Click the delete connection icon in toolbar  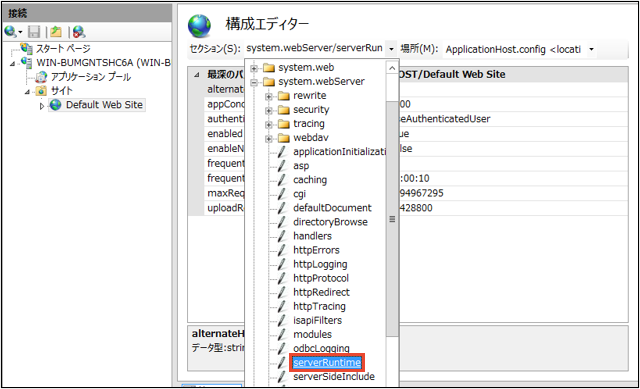(79, 32)
